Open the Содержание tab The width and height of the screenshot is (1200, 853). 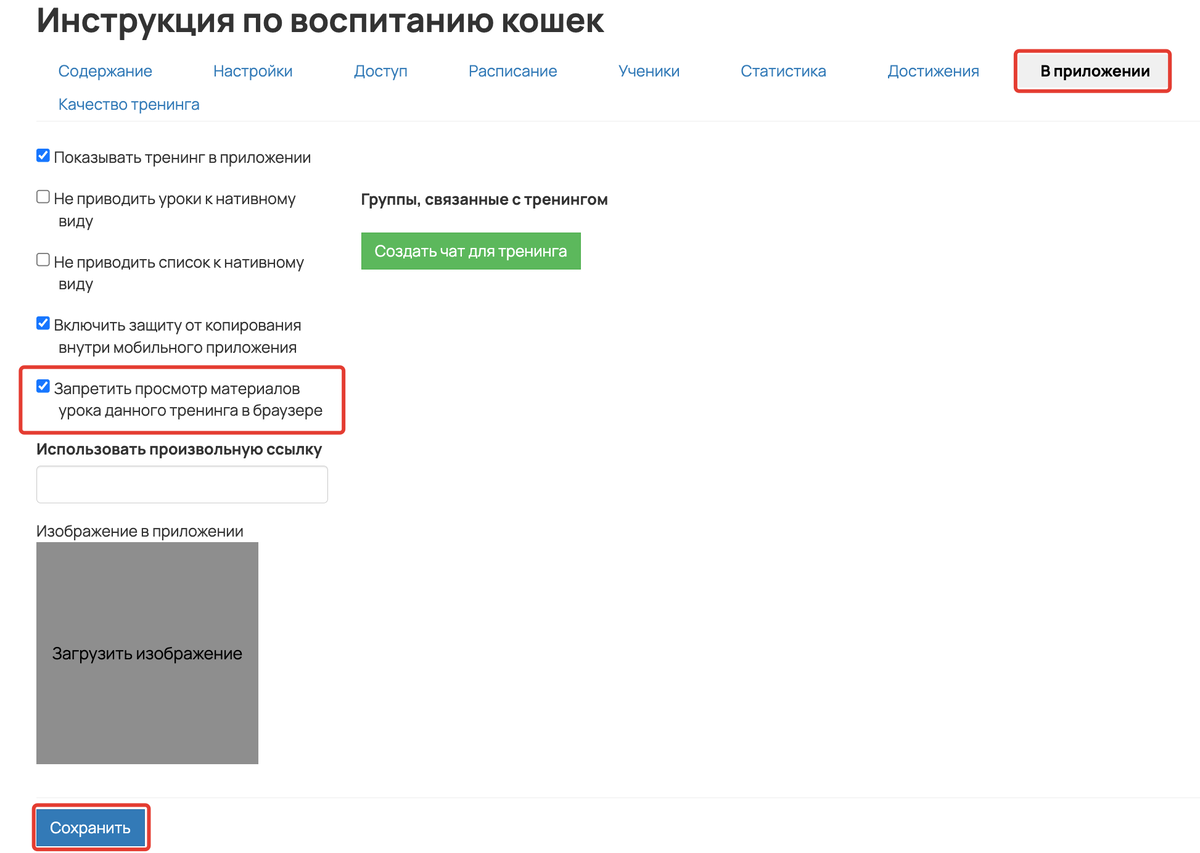point(105,71)
